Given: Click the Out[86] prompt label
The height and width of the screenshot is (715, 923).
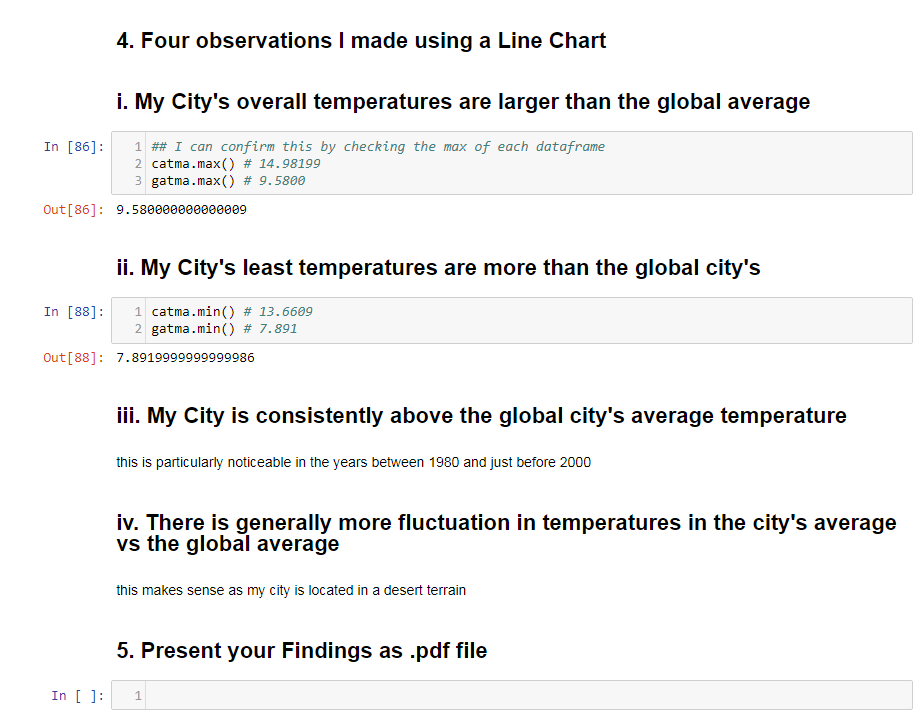Looking at the screenshot, I should point(74,209).
